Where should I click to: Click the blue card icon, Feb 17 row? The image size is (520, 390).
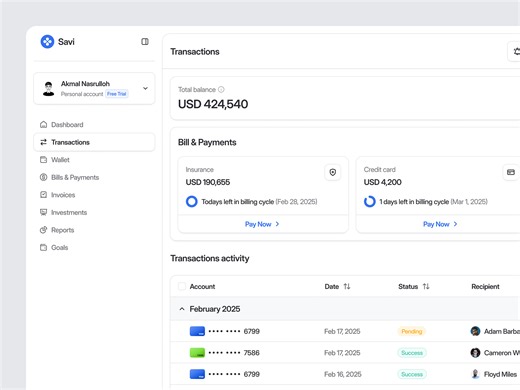click(x=197, y=331)
